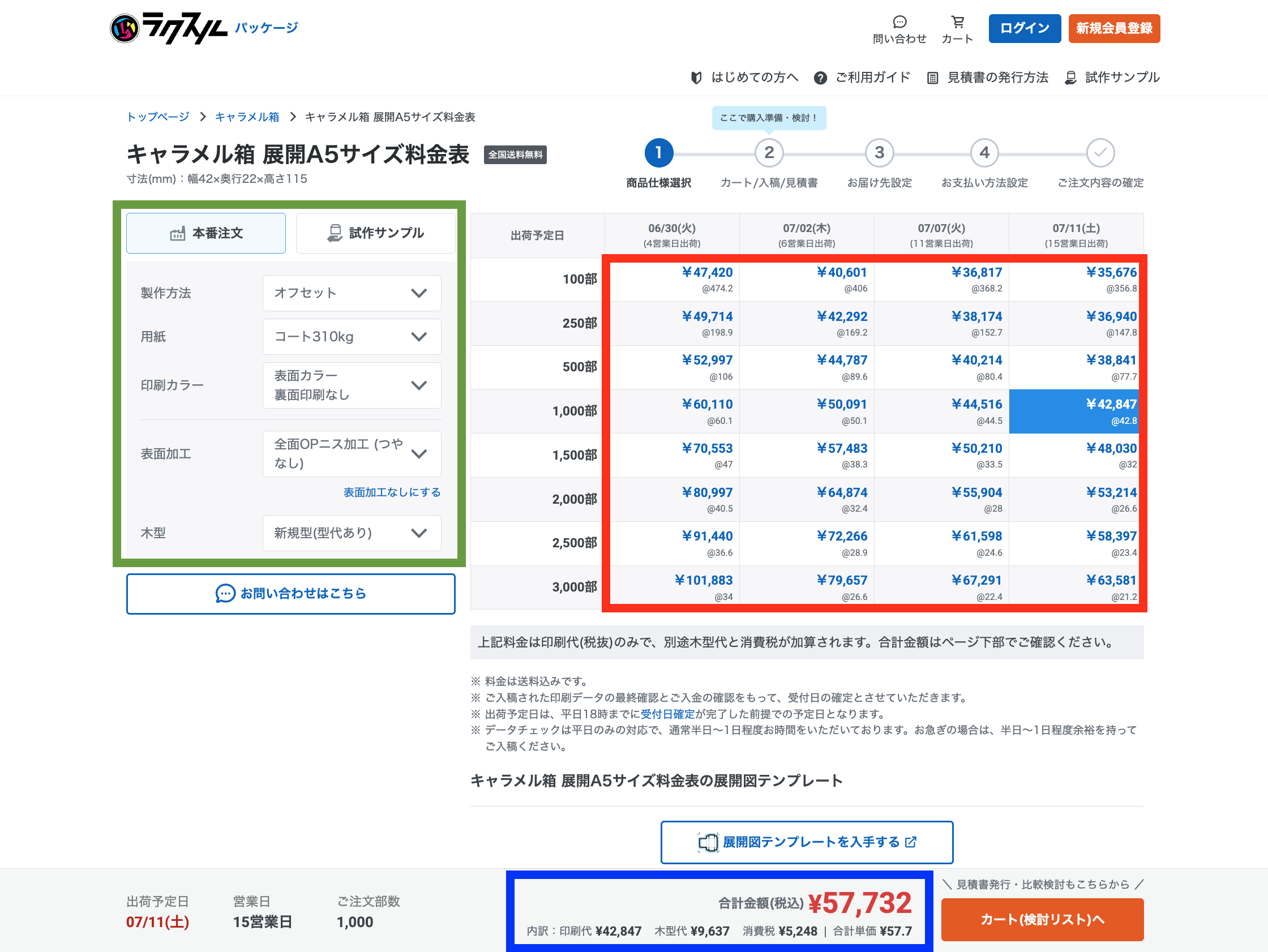This screenshot has height=952, width=1268.
Task: Open the 用紙 コート310kg dropdown
Action: [x=352, y=336]
